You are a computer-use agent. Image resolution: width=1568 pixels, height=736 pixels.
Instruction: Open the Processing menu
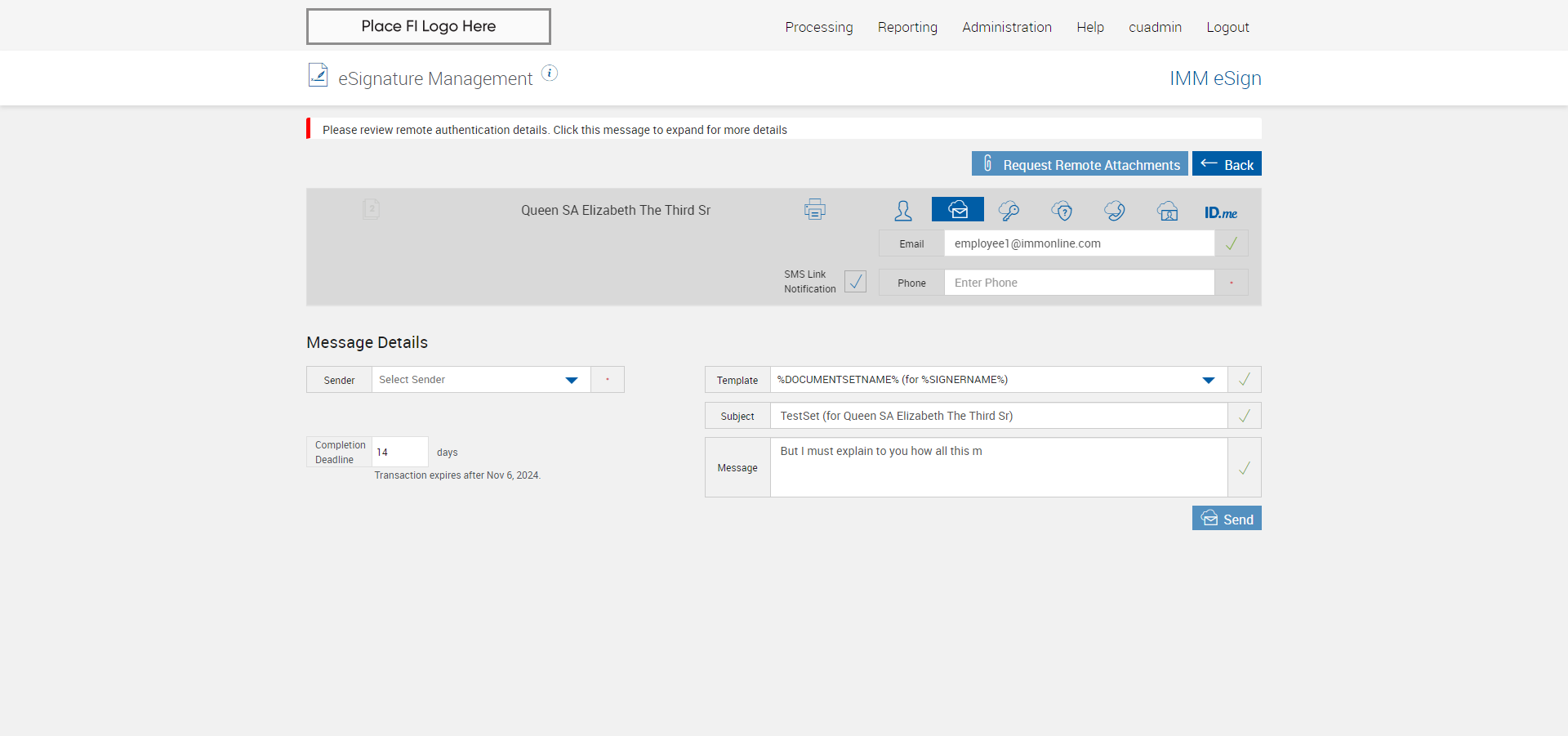(x=819, y=27)
